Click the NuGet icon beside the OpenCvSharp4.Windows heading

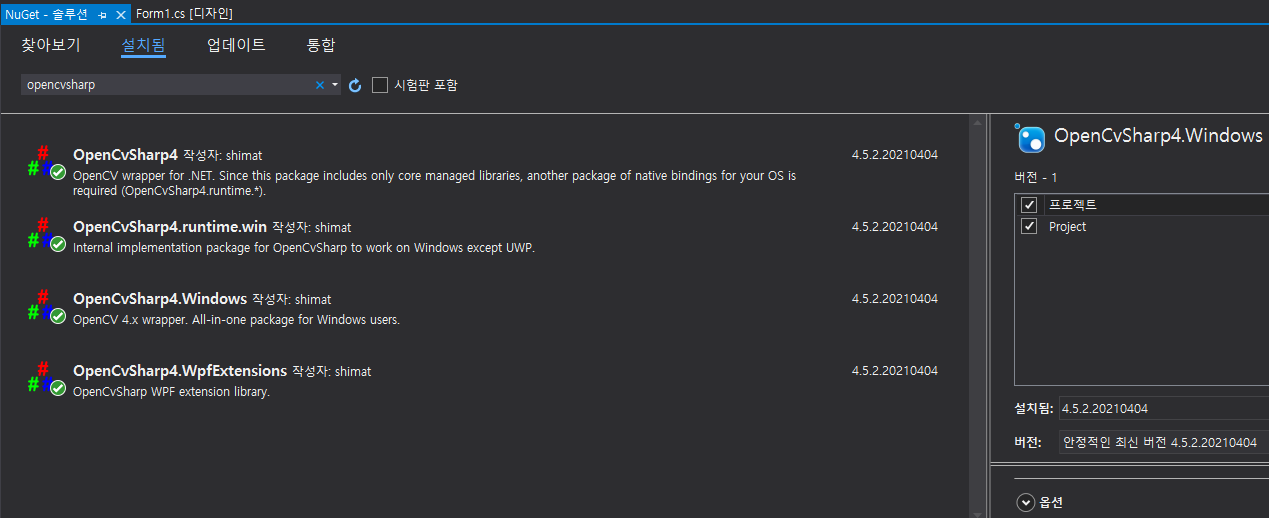1030,137
